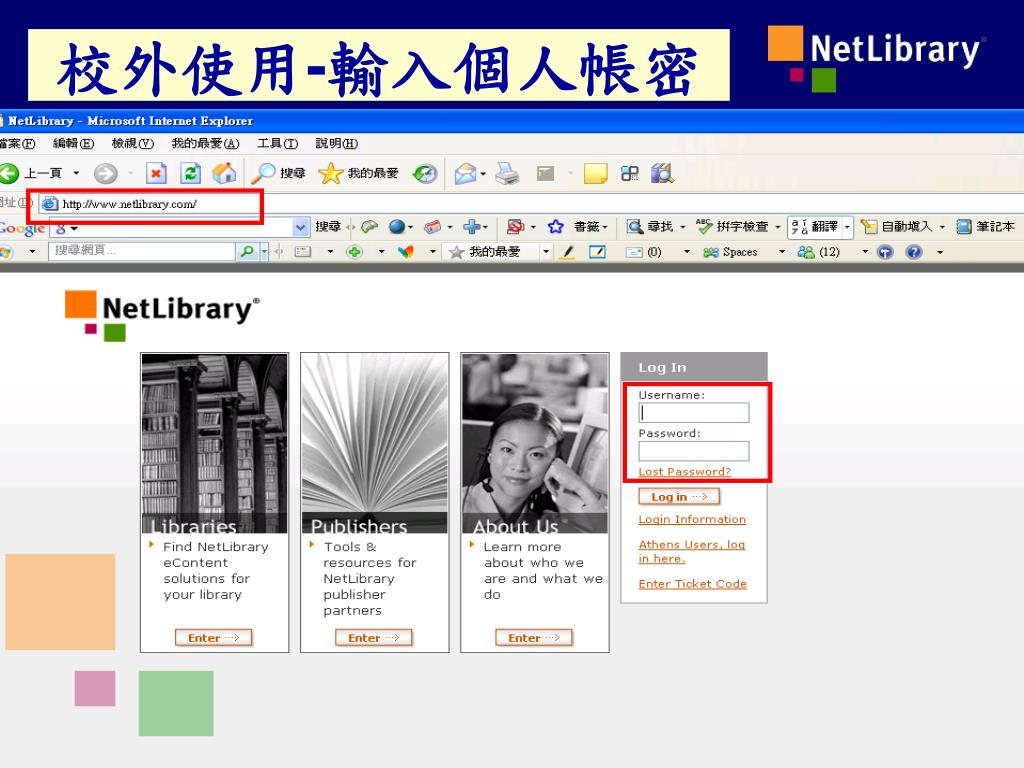Expand the 我的最愛 dropdown in Live toolbar

[546, 252]
